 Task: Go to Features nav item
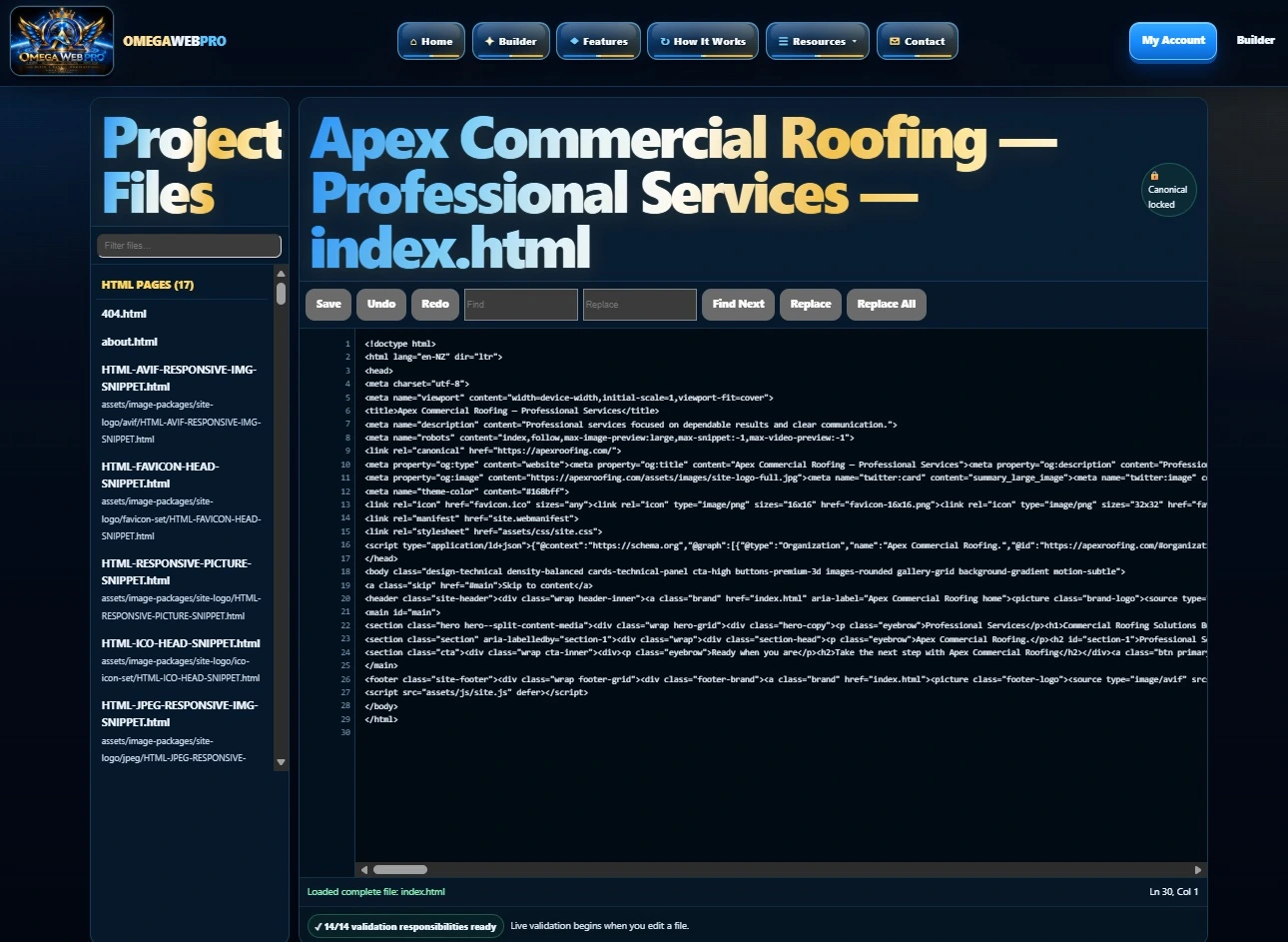click(598, 41)
